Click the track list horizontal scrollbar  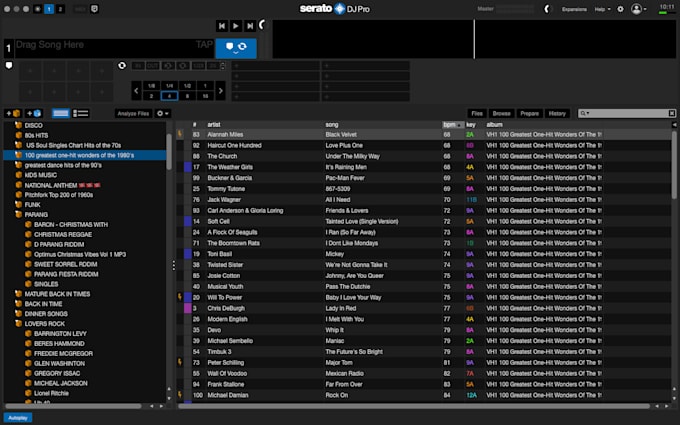414,406
